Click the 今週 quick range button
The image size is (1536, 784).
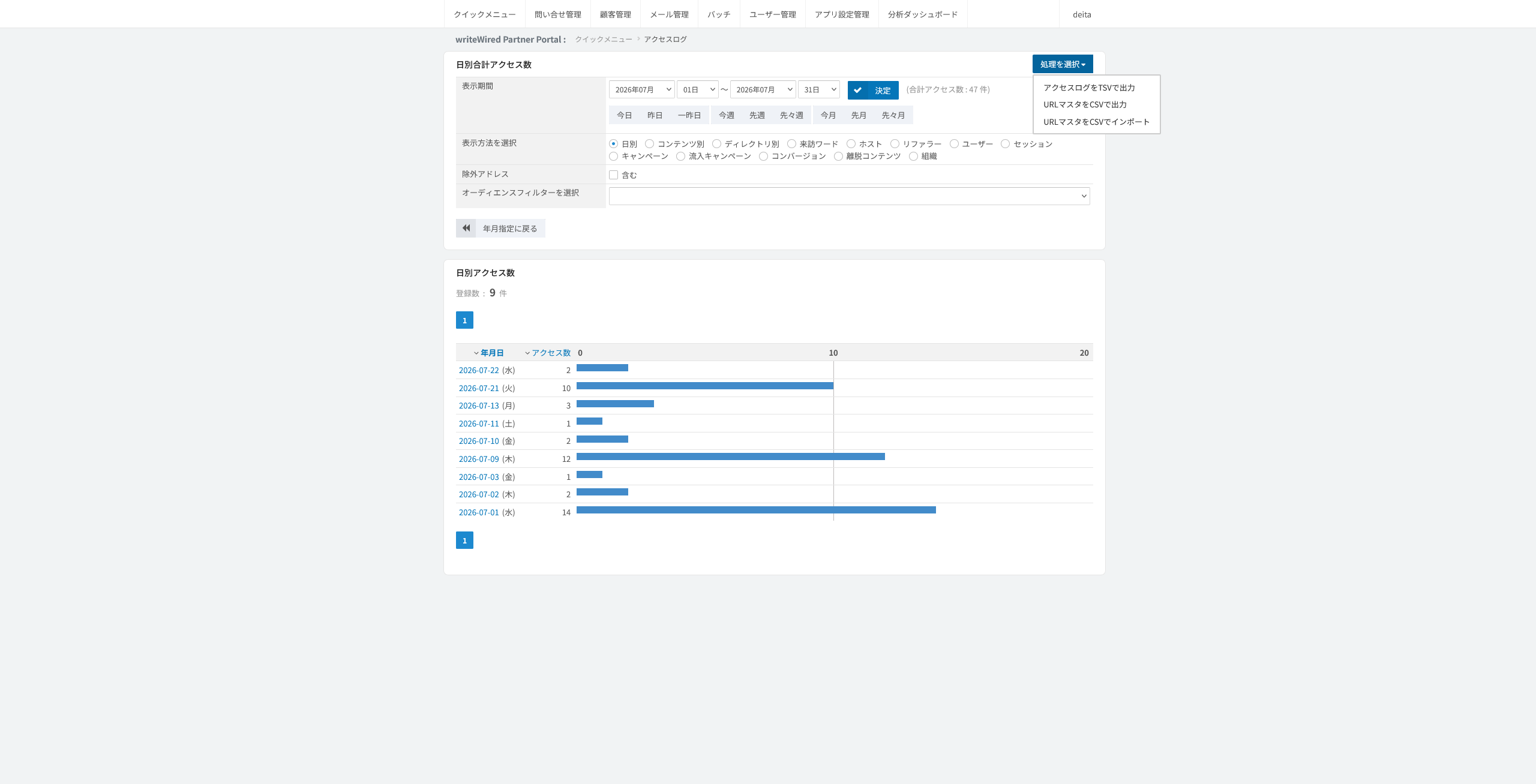727,115
